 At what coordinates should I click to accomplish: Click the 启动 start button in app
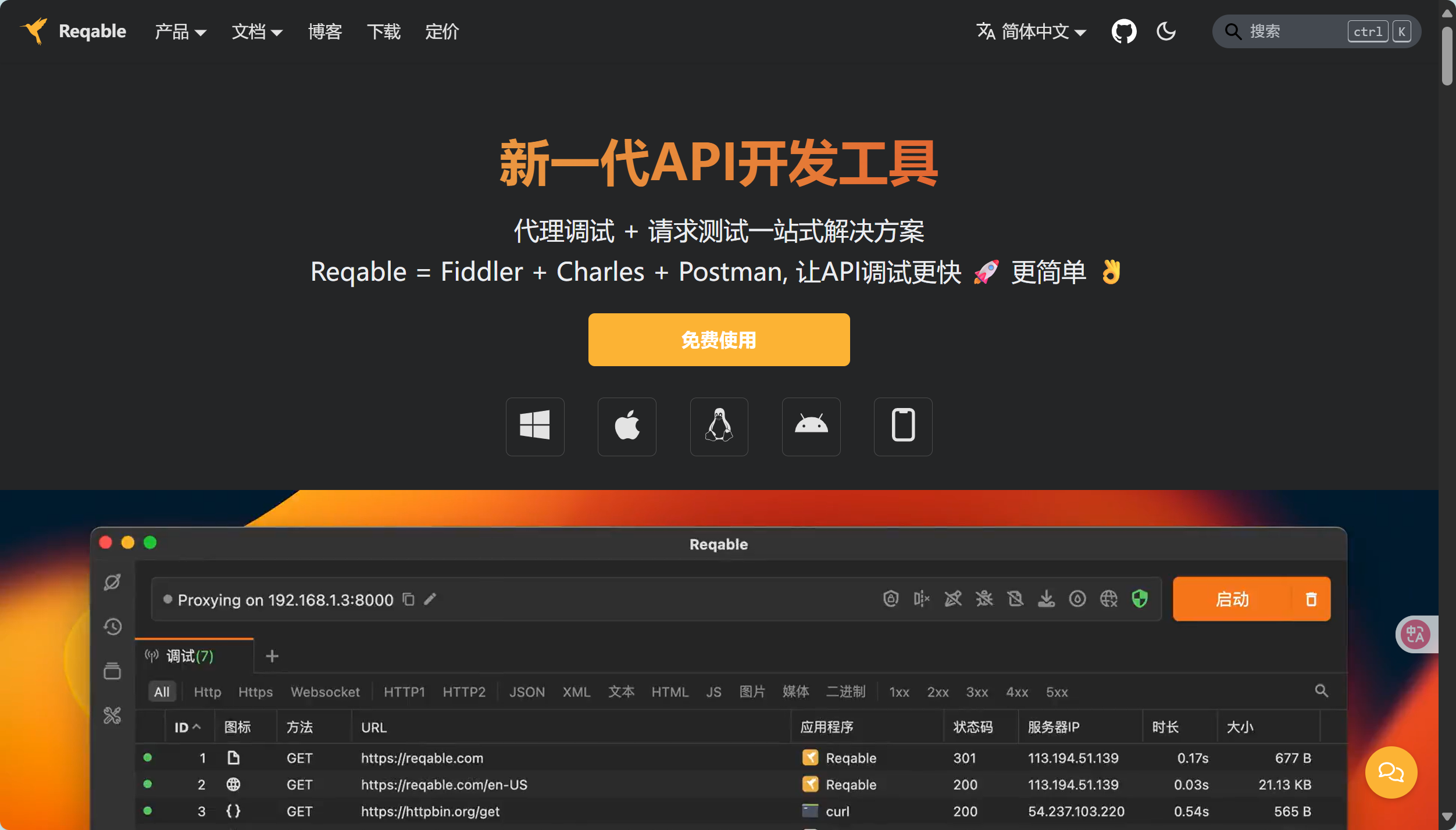(x=1232, y=599)
